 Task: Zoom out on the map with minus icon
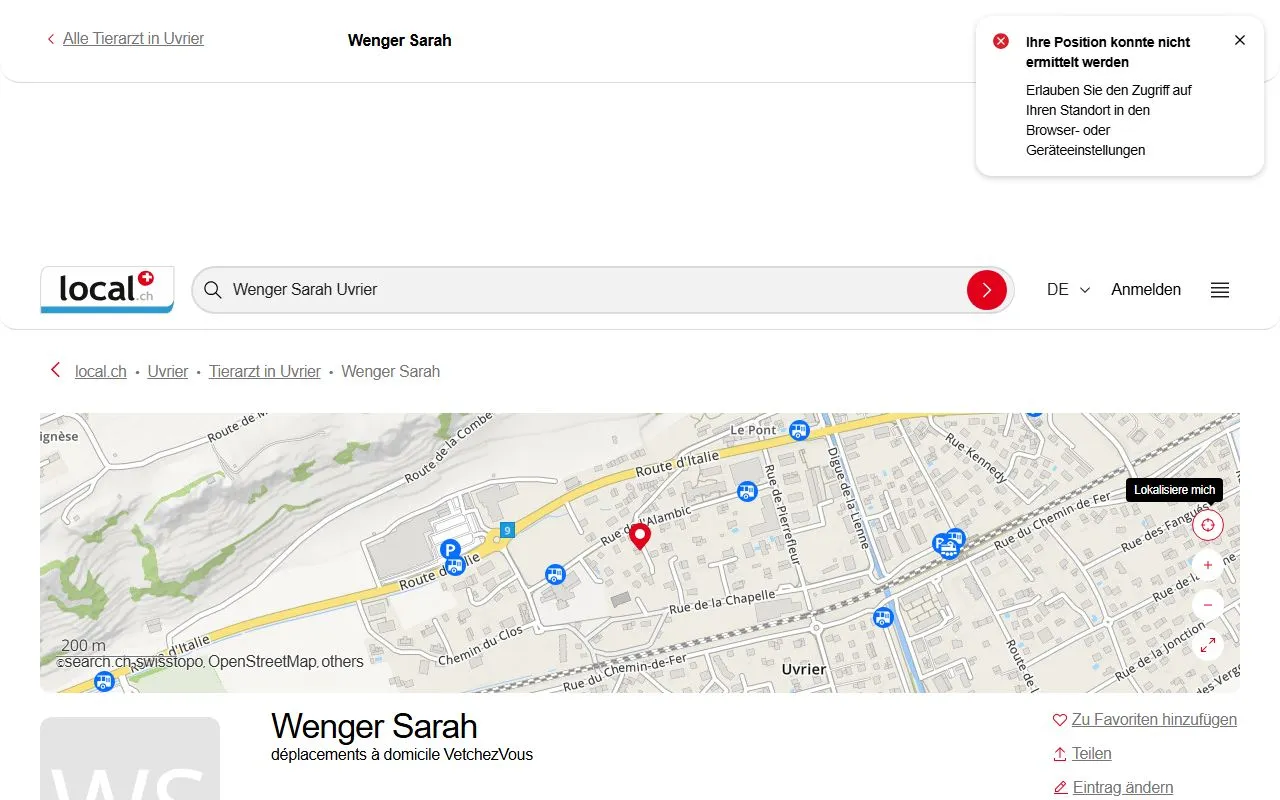[1207, 604]
